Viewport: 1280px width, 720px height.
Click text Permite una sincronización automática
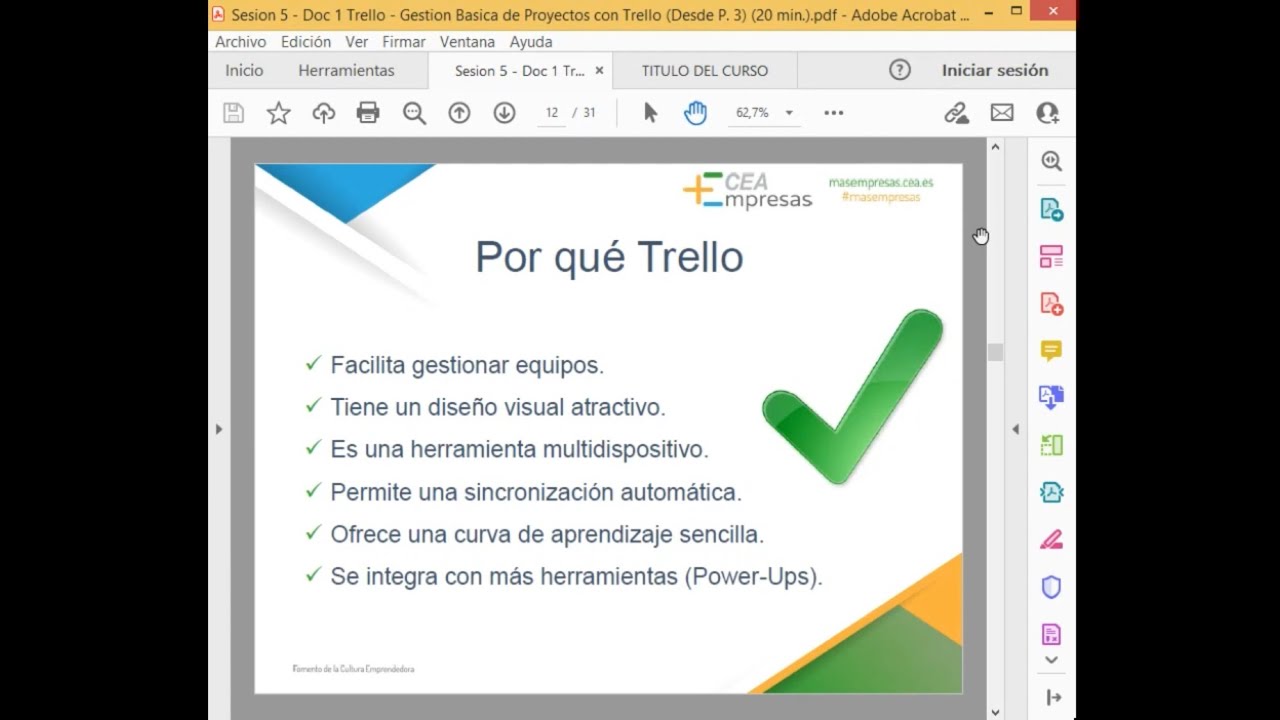(536, 493)
